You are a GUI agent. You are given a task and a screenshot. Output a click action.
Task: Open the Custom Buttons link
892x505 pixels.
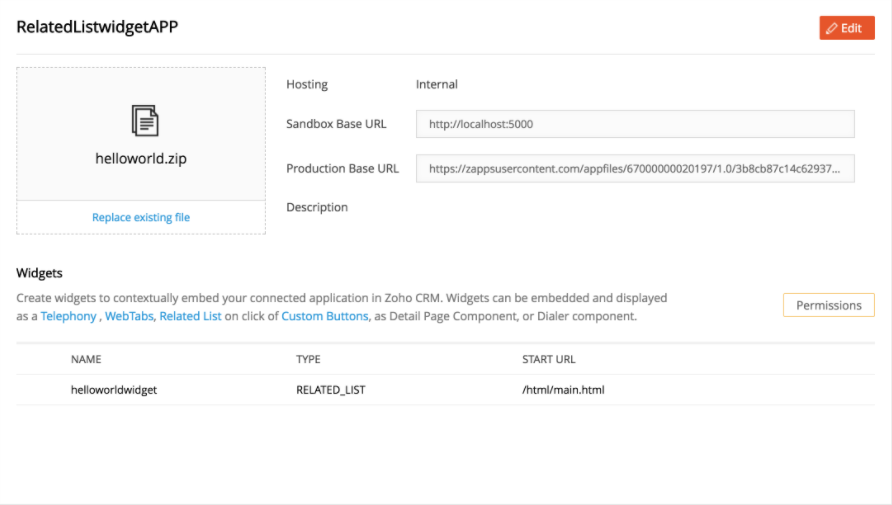pos(325,316)
